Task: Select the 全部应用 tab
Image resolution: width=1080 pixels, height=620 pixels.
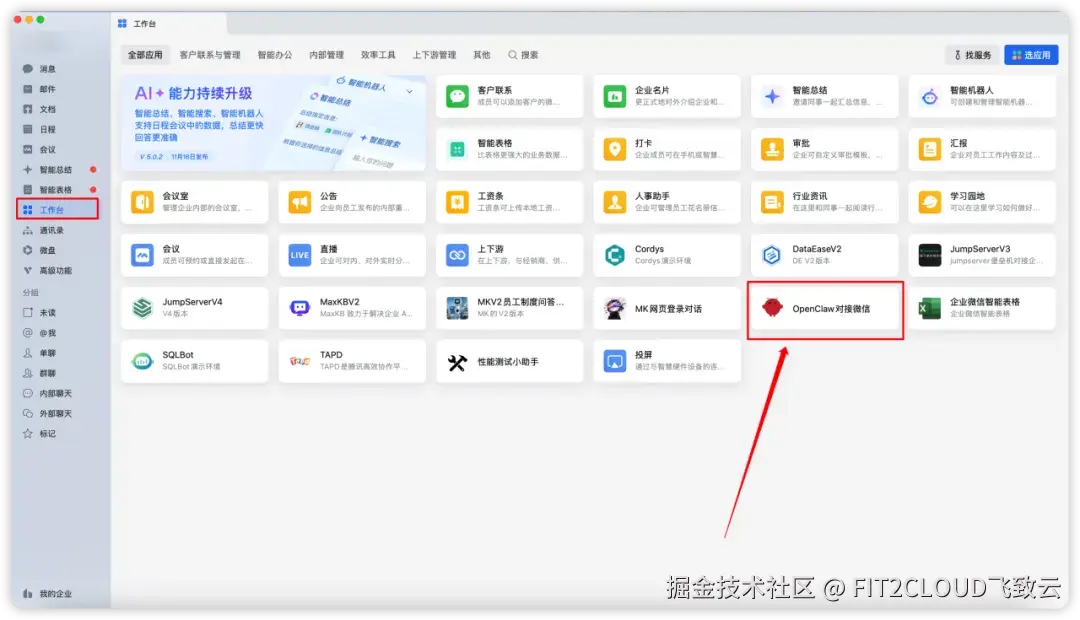Action: click(x=145, y=54)
